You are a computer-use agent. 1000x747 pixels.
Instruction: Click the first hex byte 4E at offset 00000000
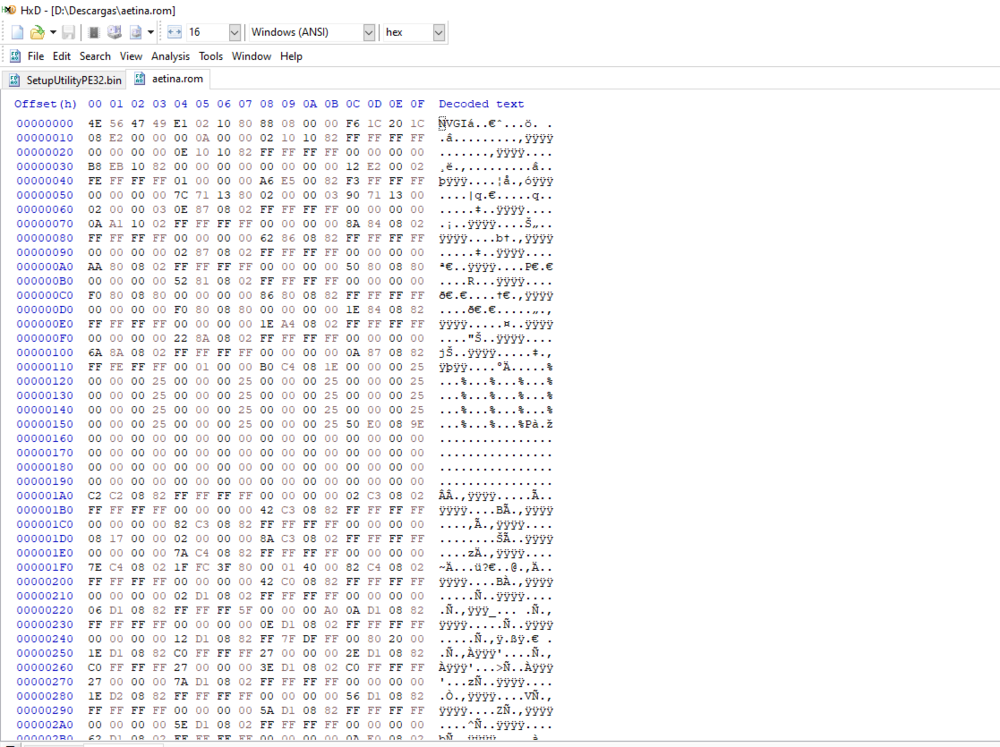[95, 123]
